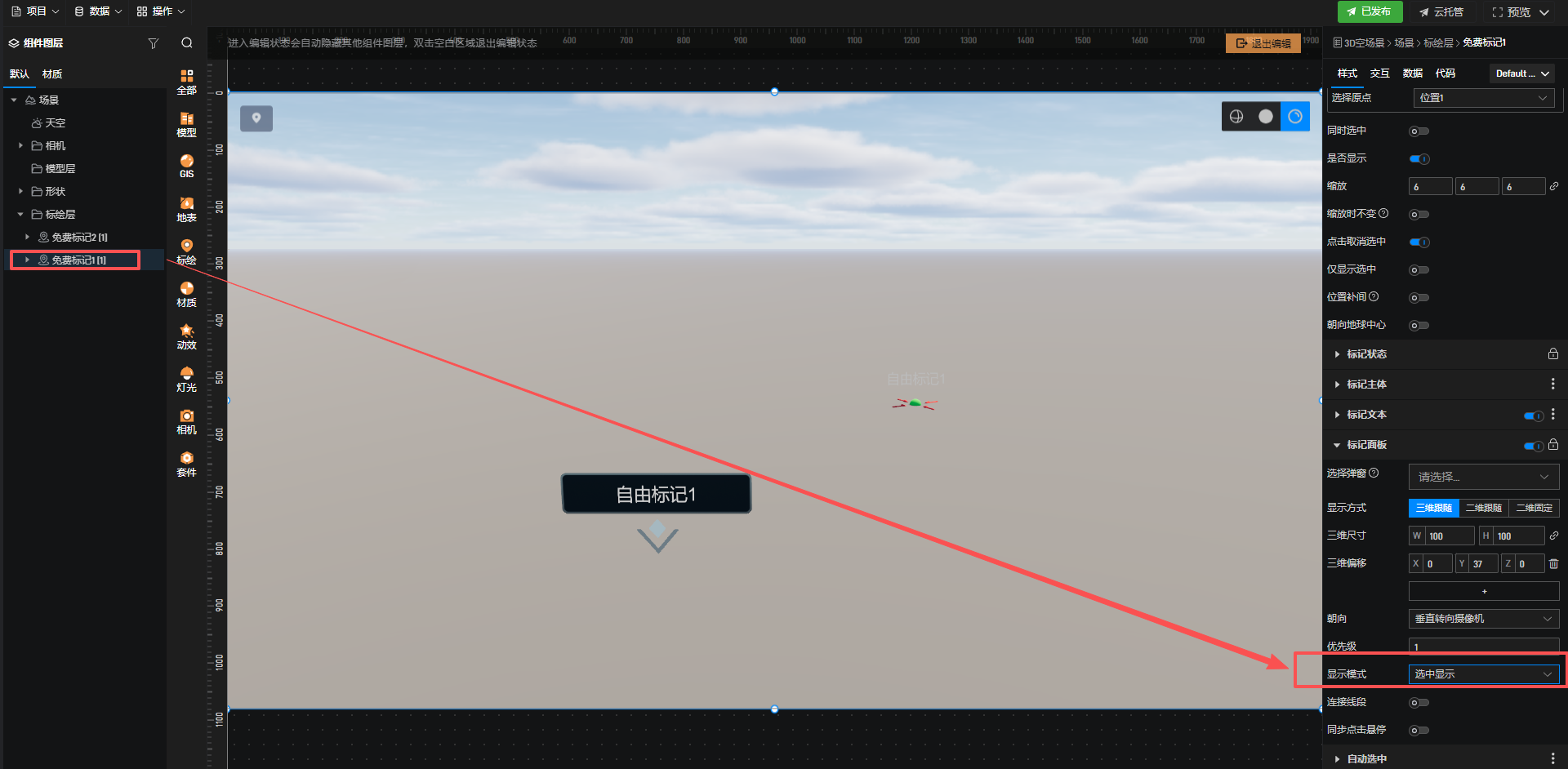Open the 朝向 dropdown
Image resolution: width=1568 pixels, height=769 pixels.
1483,619
